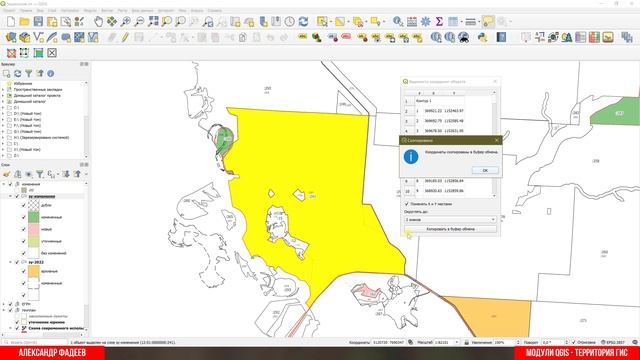Click the EPSG CRS button in status bar

point(613,342)
